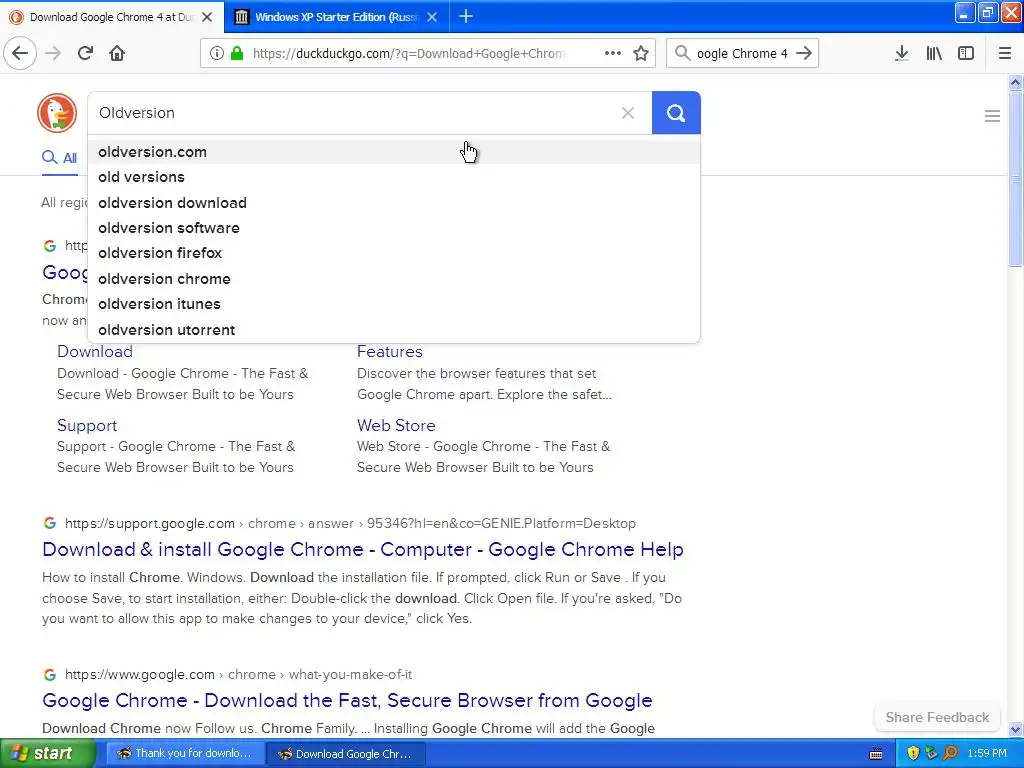
Task: Open the Downloads panel
Action: pyautogui.click(x=901, y=53)
